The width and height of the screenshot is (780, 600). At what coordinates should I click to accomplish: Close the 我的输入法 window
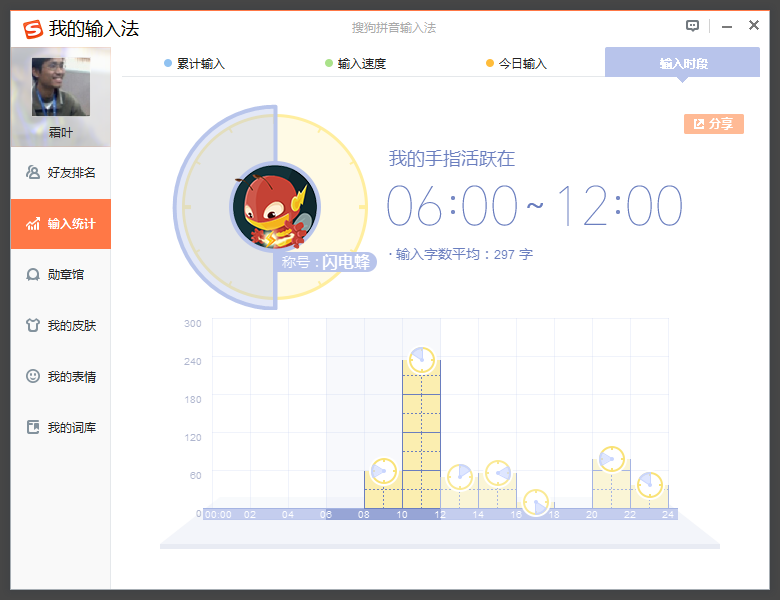(754, 25)
